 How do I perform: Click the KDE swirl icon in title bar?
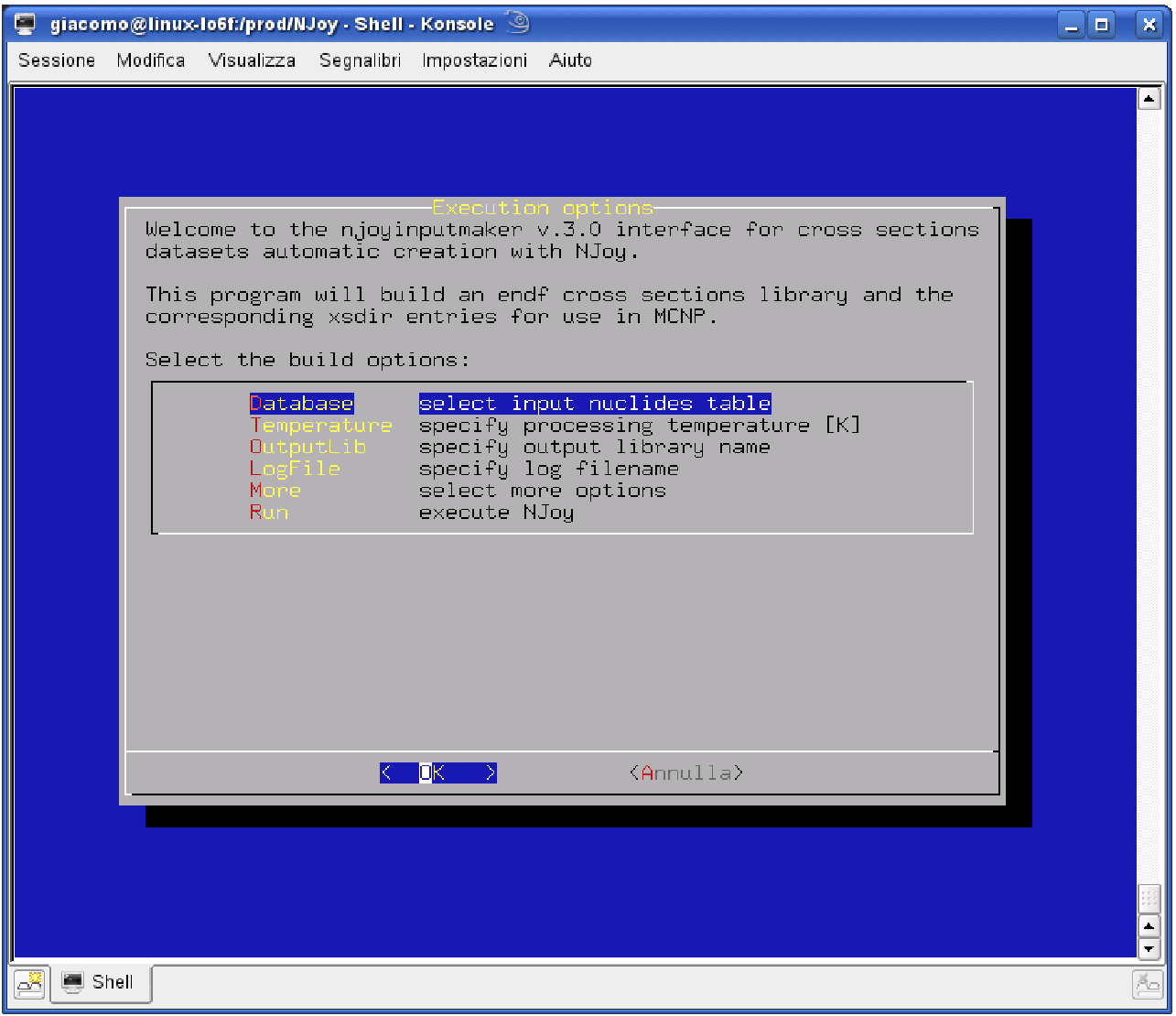[x=519, y=23]
